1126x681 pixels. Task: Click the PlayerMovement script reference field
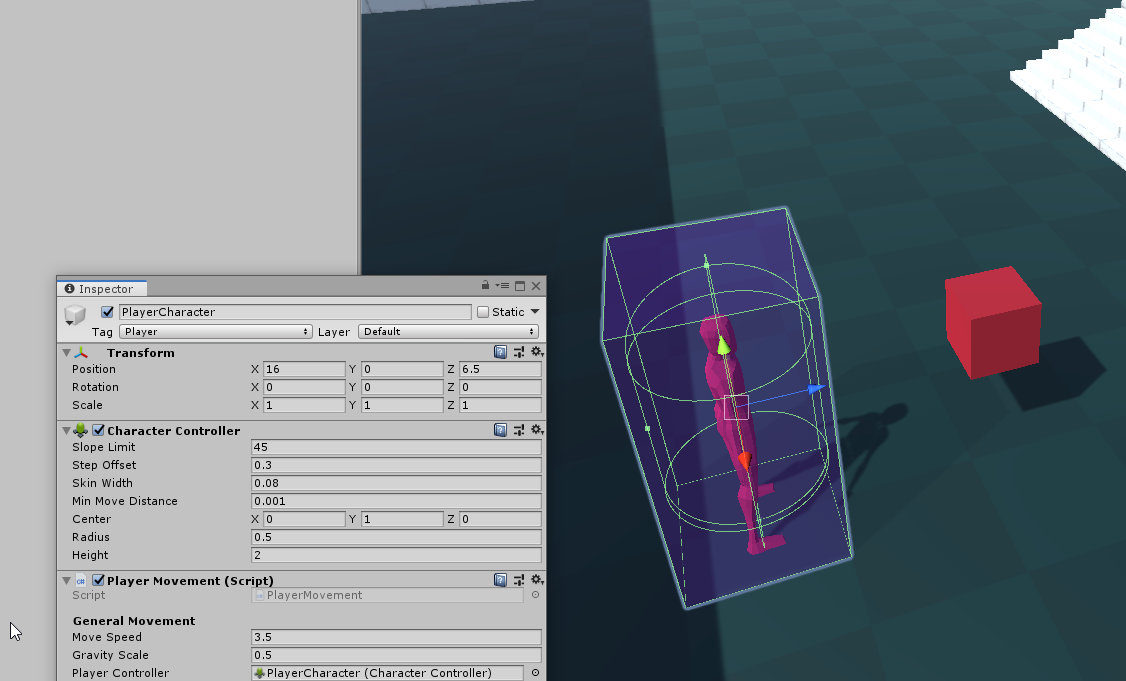coord(388,595)
